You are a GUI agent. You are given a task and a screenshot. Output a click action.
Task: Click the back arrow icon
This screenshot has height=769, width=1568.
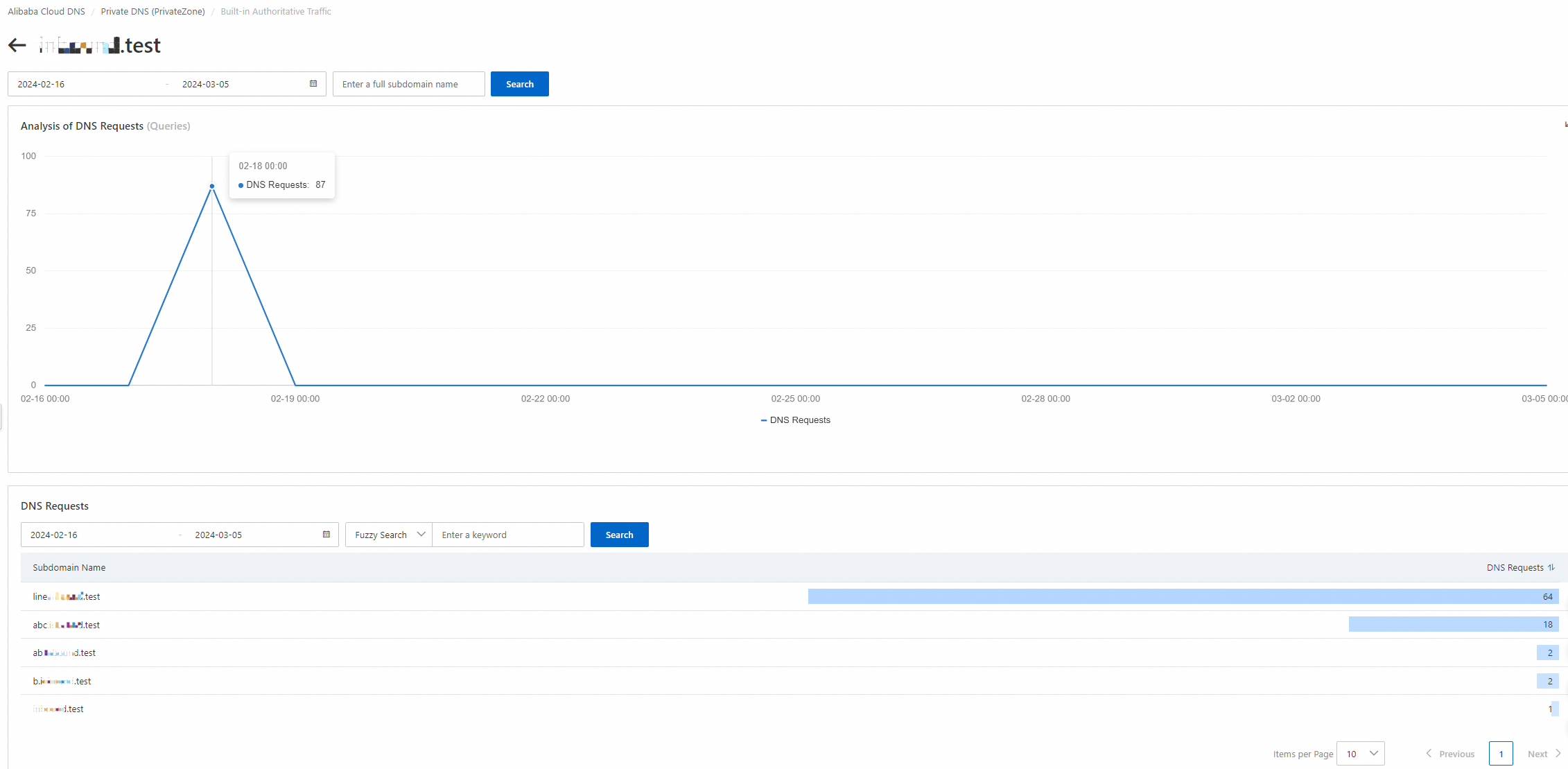click(x=17, y=46)
